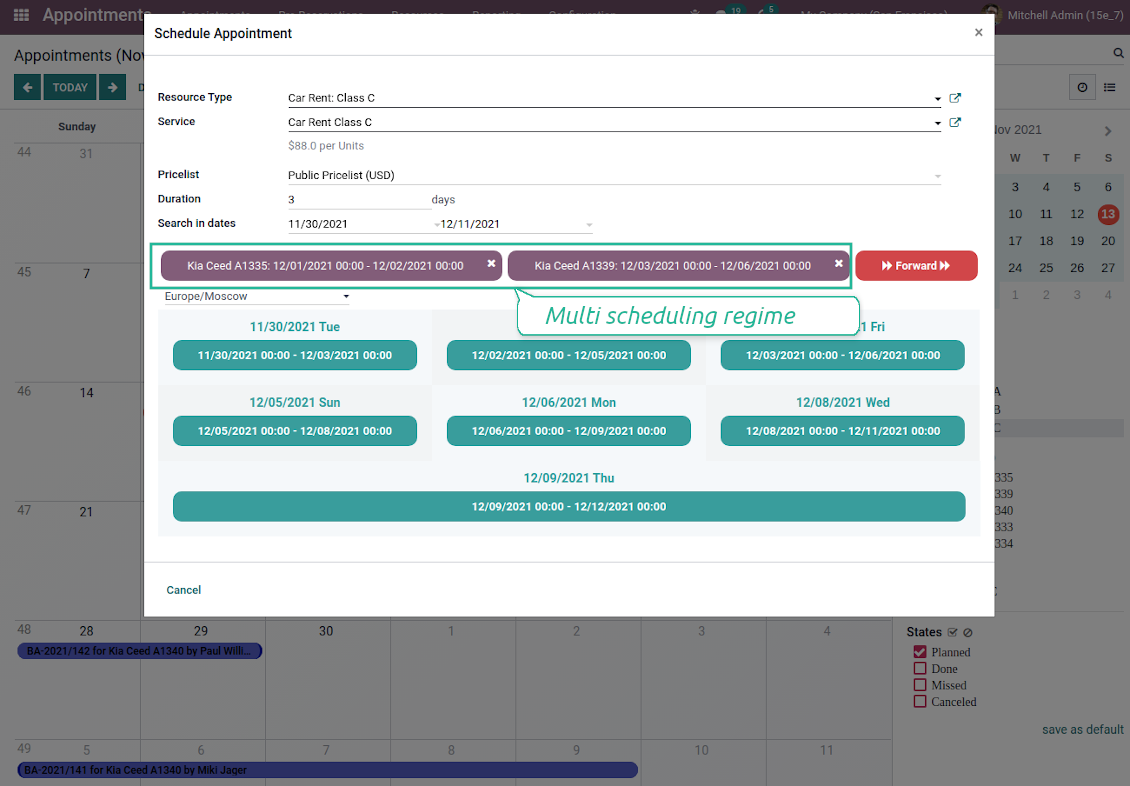The height and width of the screenshot is (786, 1130).
Task: Open the apps grid menu icon
Action: [x=21, y=15]
